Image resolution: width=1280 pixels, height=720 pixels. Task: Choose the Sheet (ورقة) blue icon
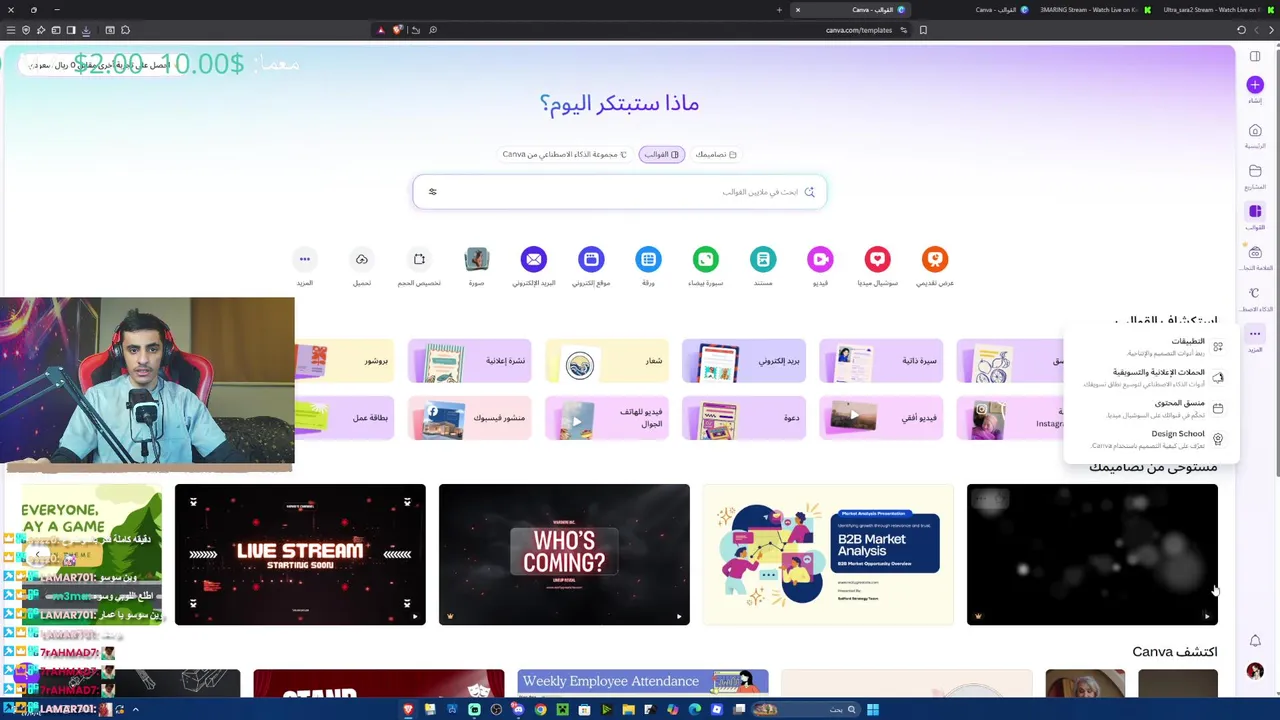pyautogui.click(x=648, y=259)
